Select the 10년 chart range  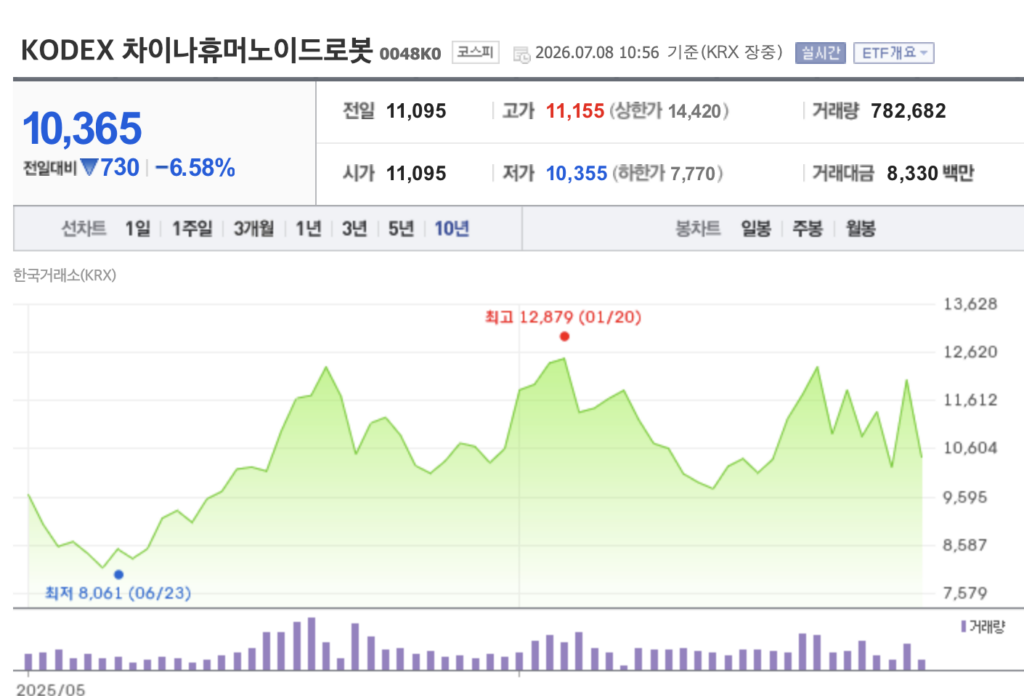click(x=452, y=229)
